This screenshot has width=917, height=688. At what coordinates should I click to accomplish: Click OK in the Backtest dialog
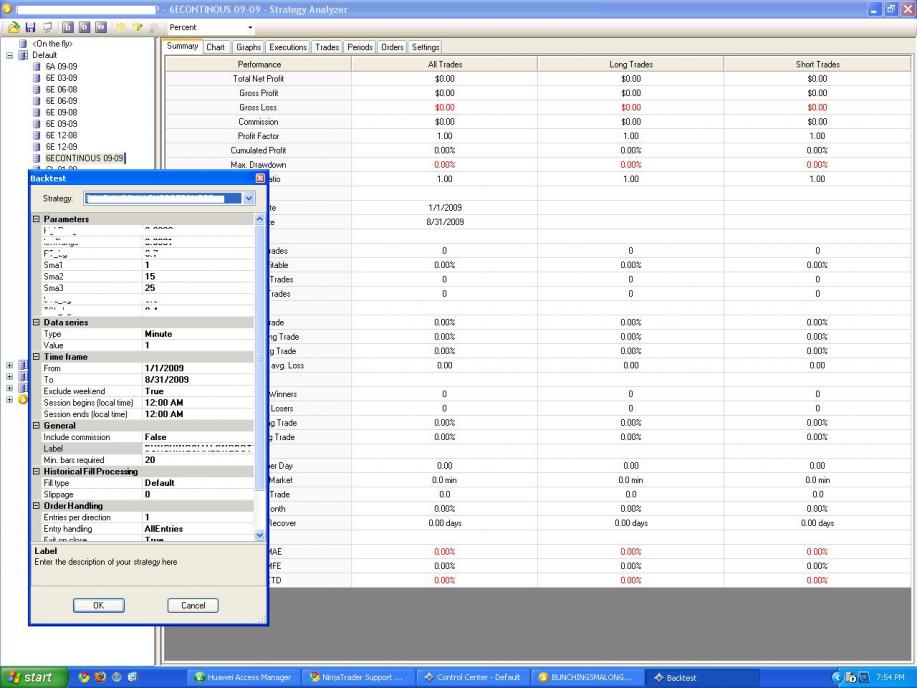(x=99, y=606)
